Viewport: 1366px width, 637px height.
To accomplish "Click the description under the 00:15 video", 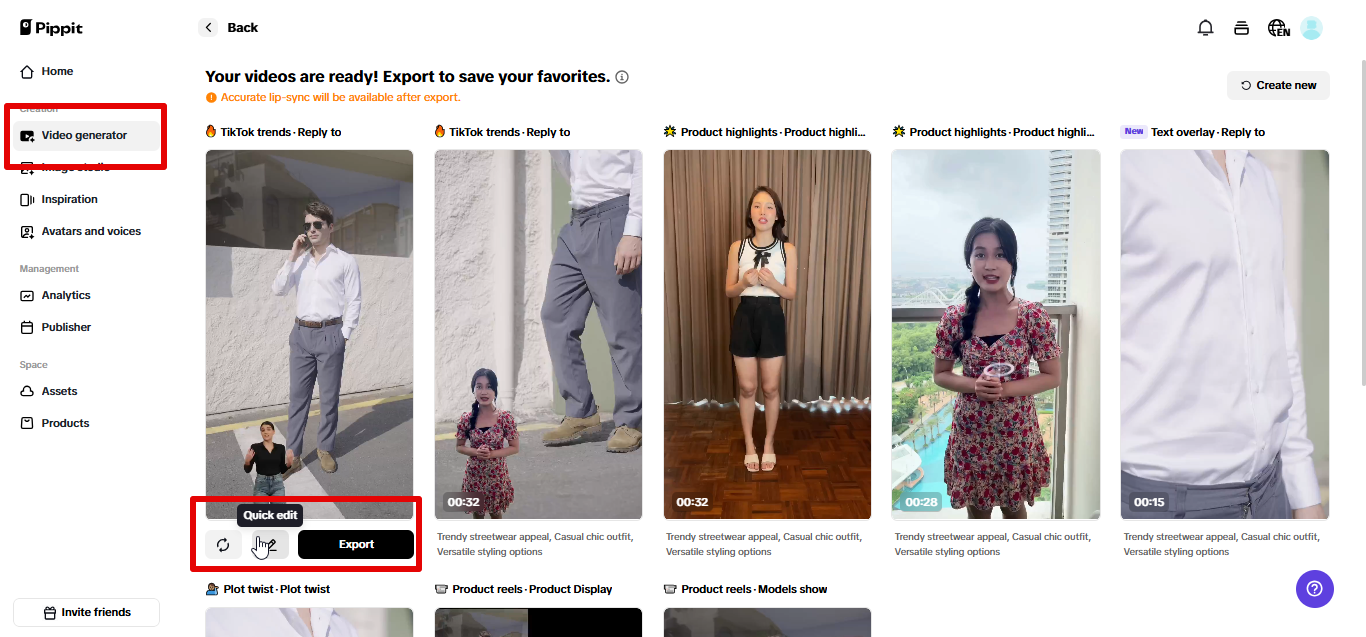I will coord(1222,544).
